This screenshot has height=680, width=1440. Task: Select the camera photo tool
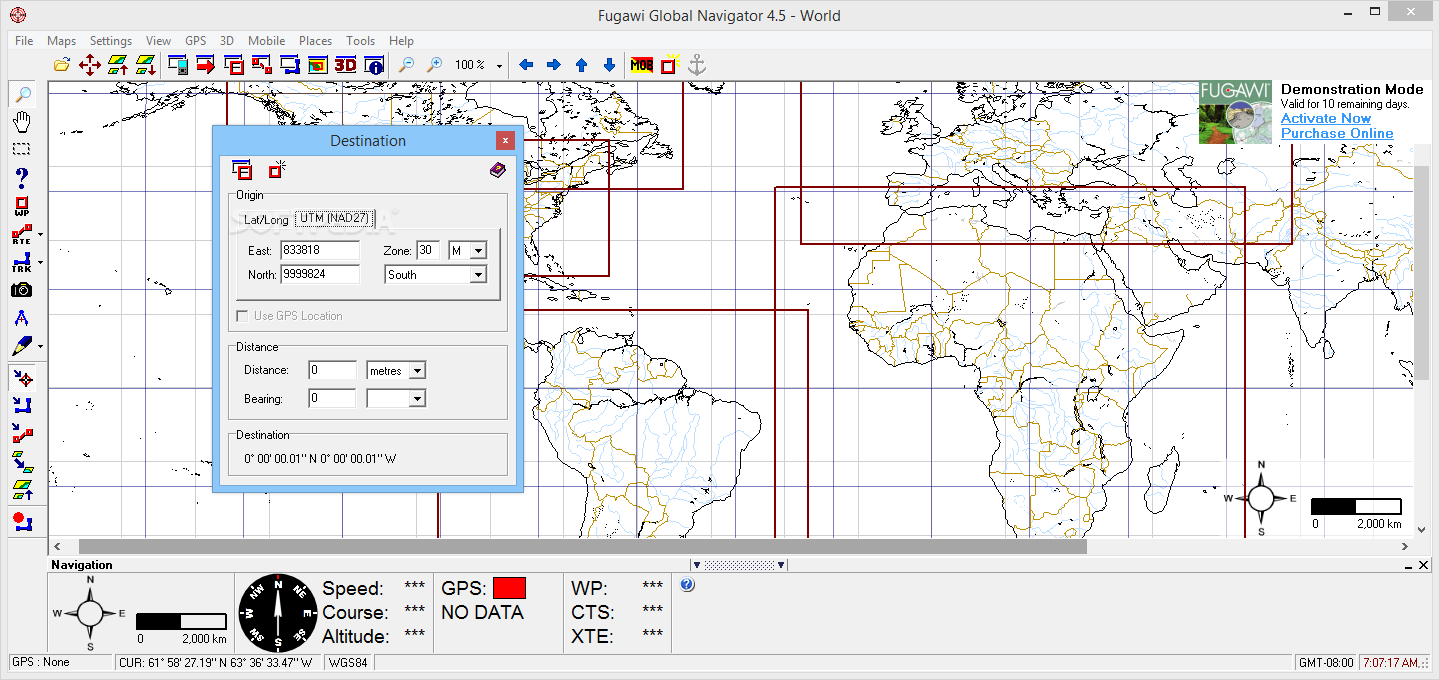21,290
